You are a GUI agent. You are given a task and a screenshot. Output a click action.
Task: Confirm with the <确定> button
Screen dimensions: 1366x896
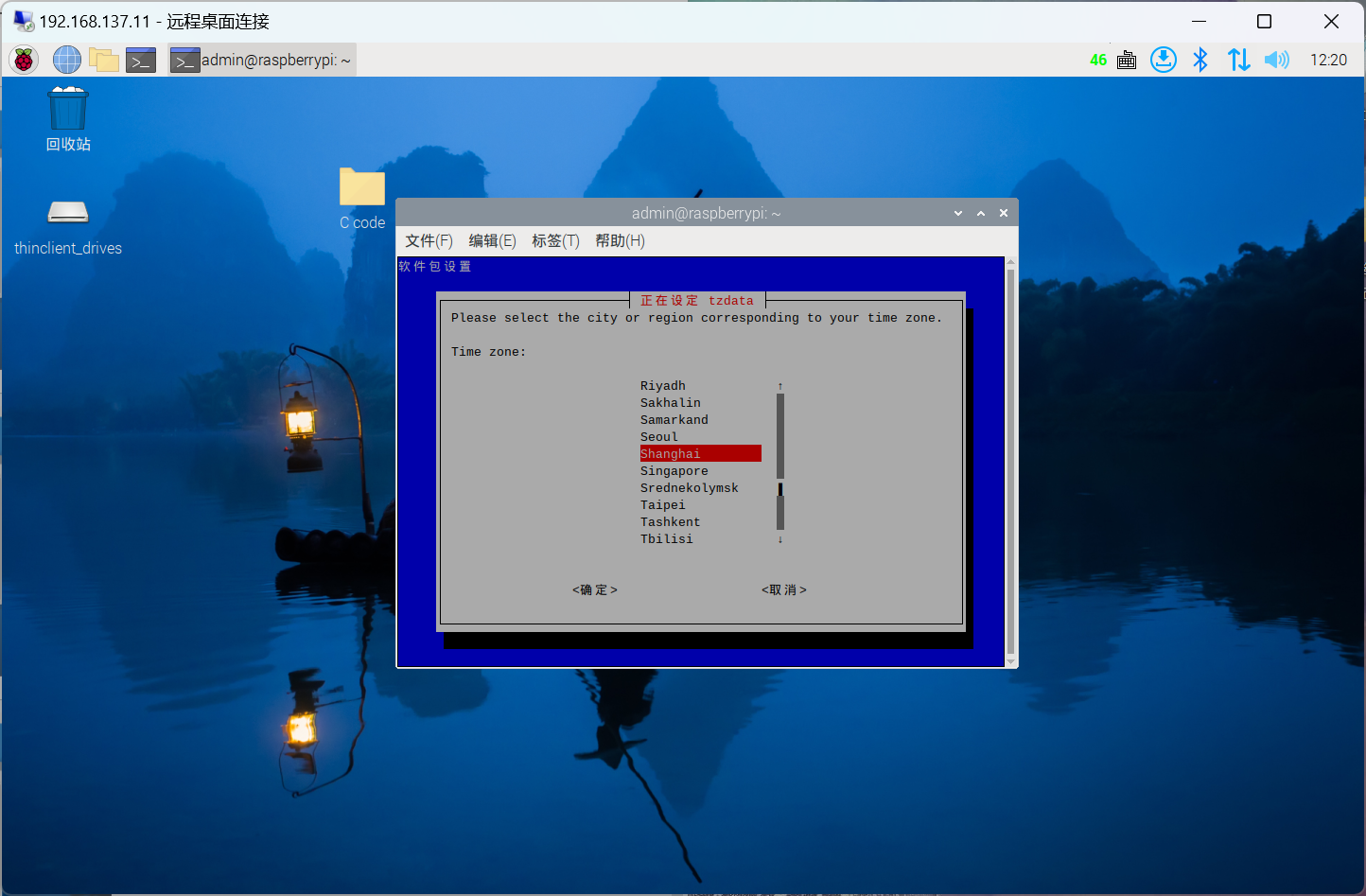tap(595, 589)
